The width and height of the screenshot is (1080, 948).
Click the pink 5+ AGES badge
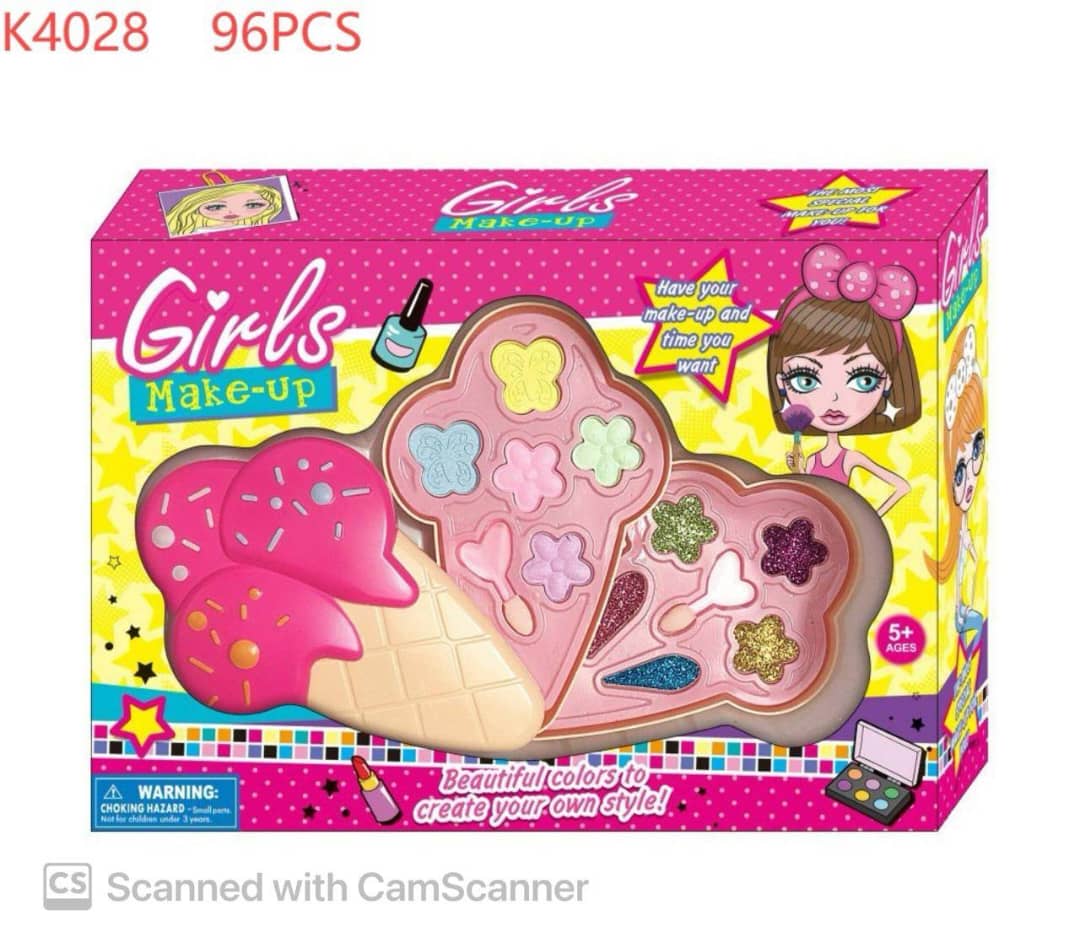(x=900, y=639)
